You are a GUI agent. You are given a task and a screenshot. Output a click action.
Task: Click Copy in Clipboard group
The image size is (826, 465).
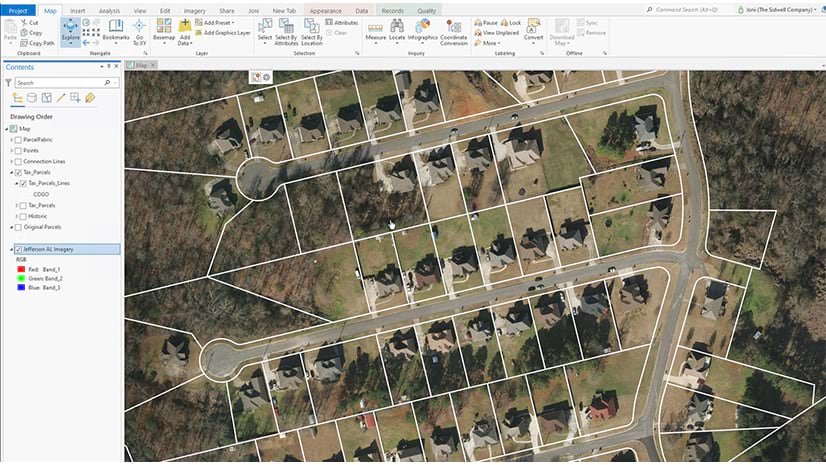coord(31,33)
